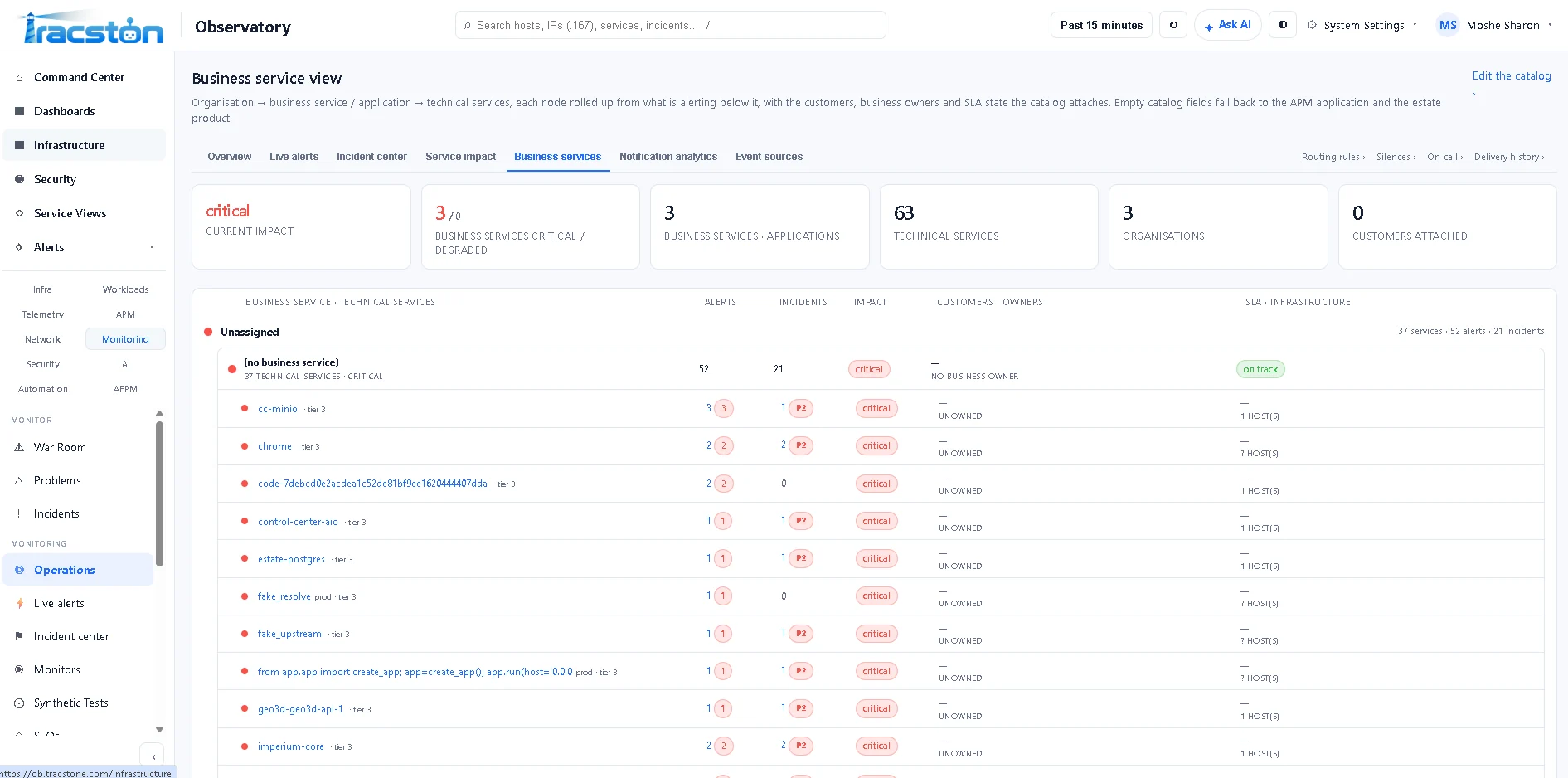1568x778 pixels.
Task: Open Delivery history link
Action: 1508,157
